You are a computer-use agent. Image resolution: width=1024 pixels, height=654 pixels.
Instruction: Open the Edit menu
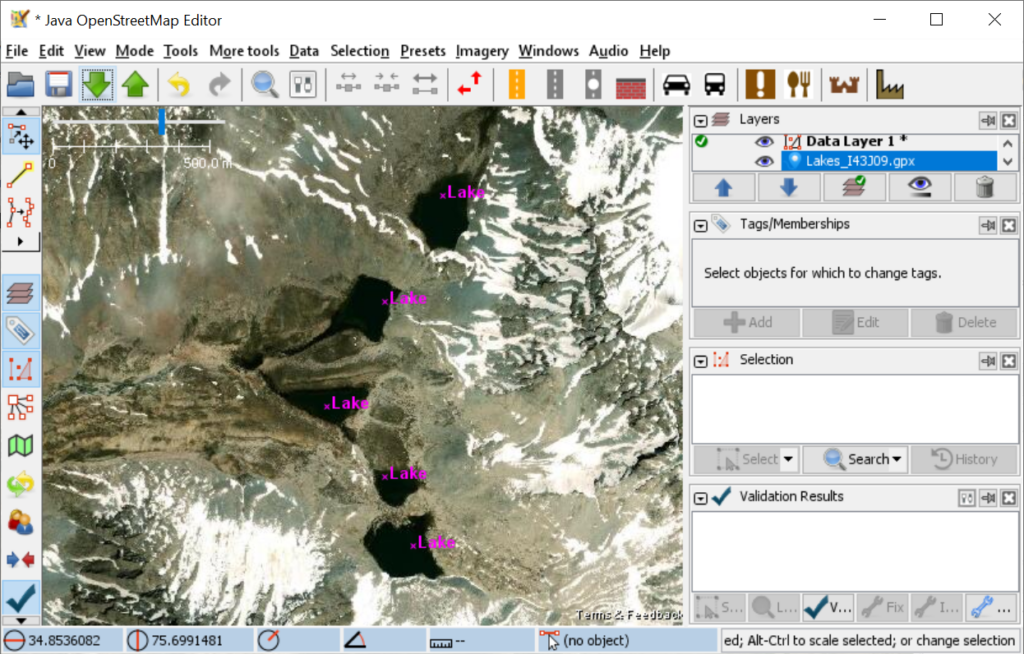click(x=51, y=51)
